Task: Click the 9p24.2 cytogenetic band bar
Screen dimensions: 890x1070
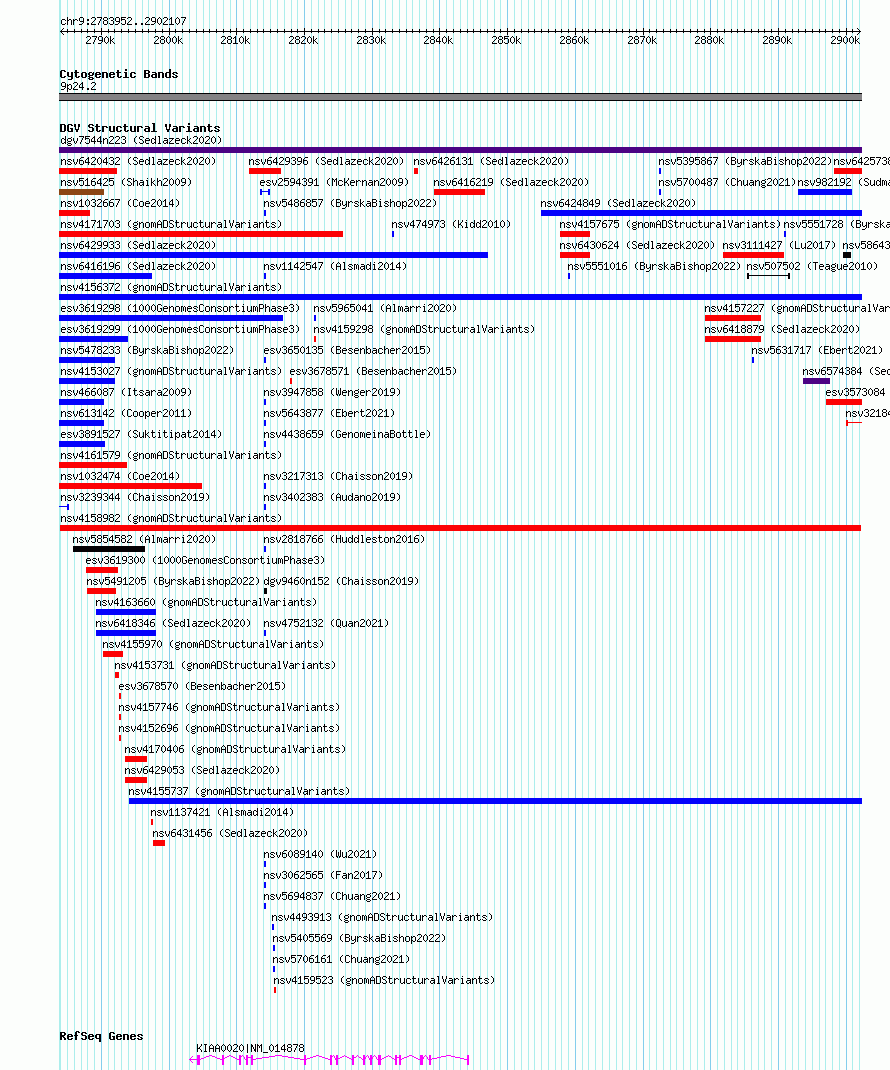Action: pyautogui.click(x=461, y=97)
